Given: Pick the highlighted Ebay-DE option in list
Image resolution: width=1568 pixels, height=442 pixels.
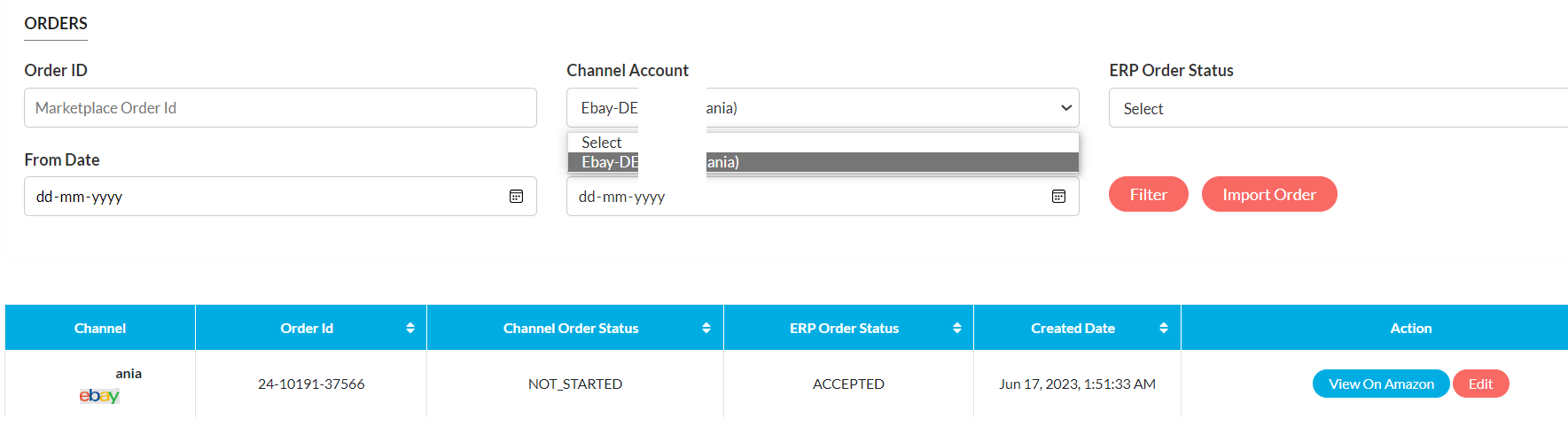Looking at the screenshot, I should pos(822,162).
